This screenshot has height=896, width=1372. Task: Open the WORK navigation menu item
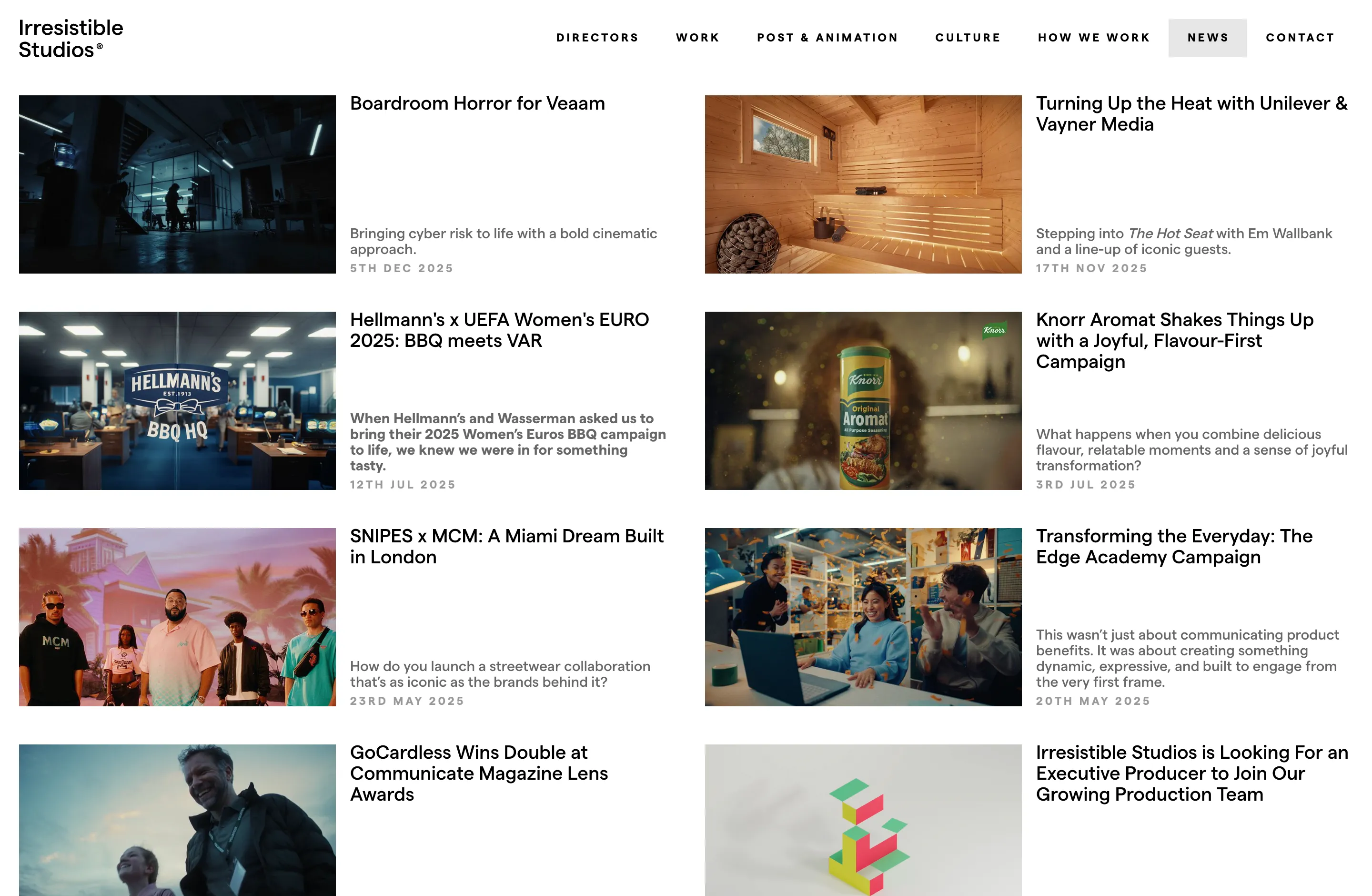(x=697, y=38)
